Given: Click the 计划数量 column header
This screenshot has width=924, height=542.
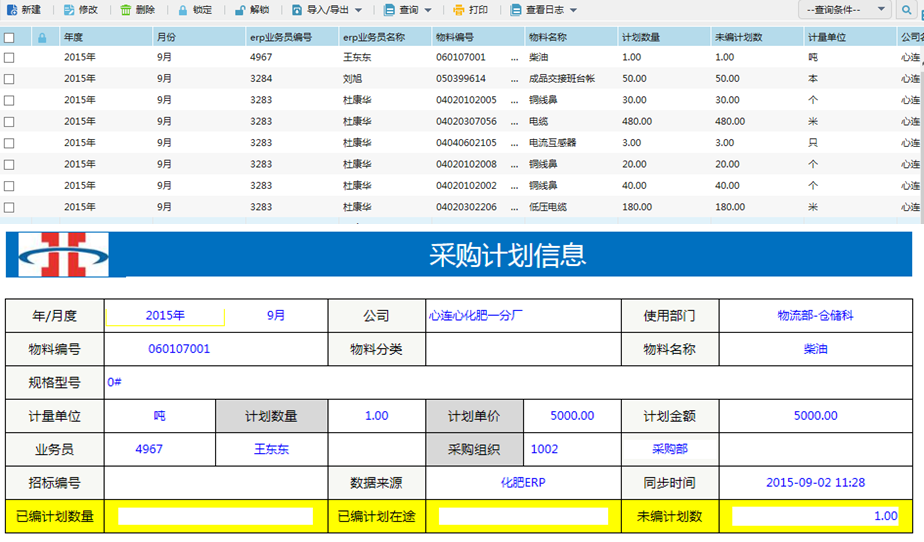Looking at the screenshot, I should tap(640, 37).
